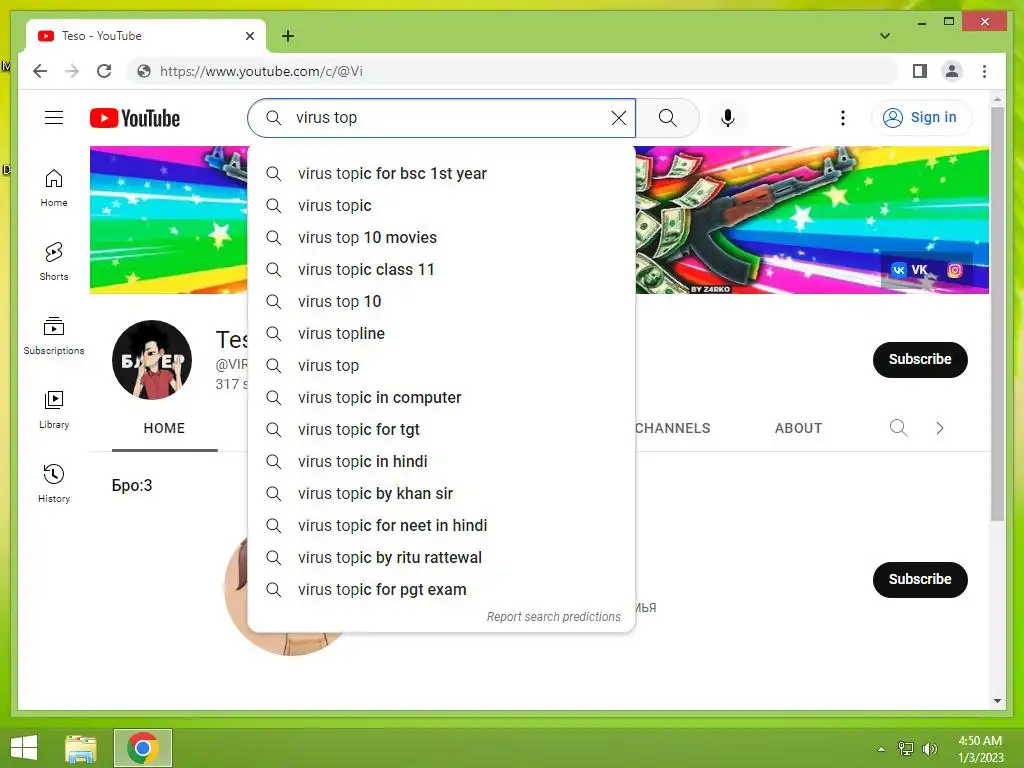Clear the search box with the X icon
The image size is (1024, 768).
tap(618, 118)
